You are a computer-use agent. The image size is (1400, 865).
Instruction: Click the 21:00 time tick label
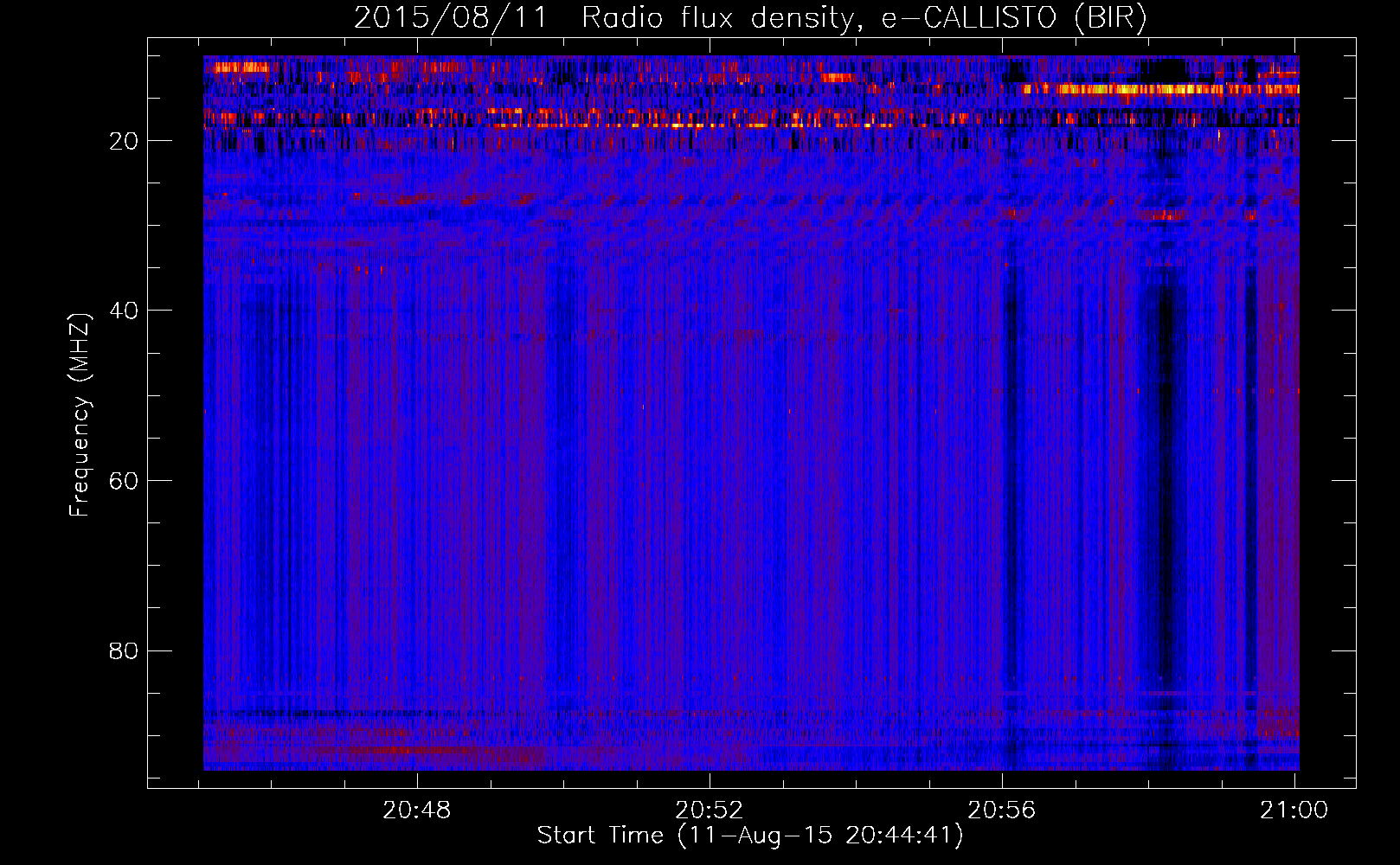(1294, 811)
